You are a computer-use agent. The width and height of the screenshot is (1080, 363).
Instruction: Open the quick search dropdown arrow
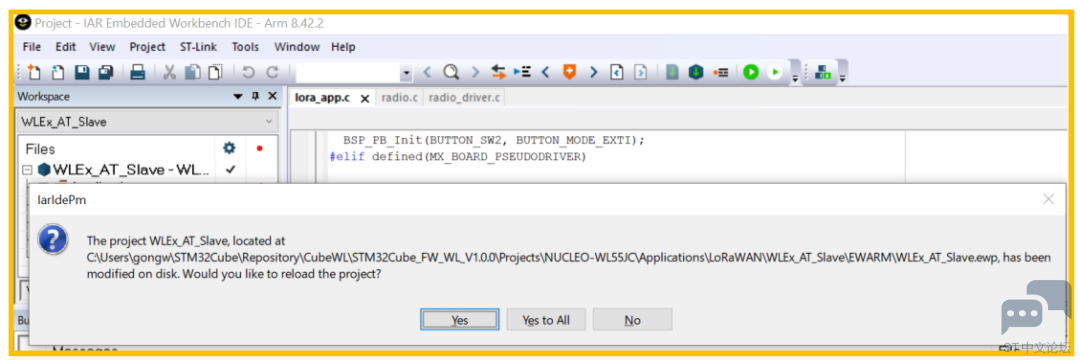[x=406, y=72]
